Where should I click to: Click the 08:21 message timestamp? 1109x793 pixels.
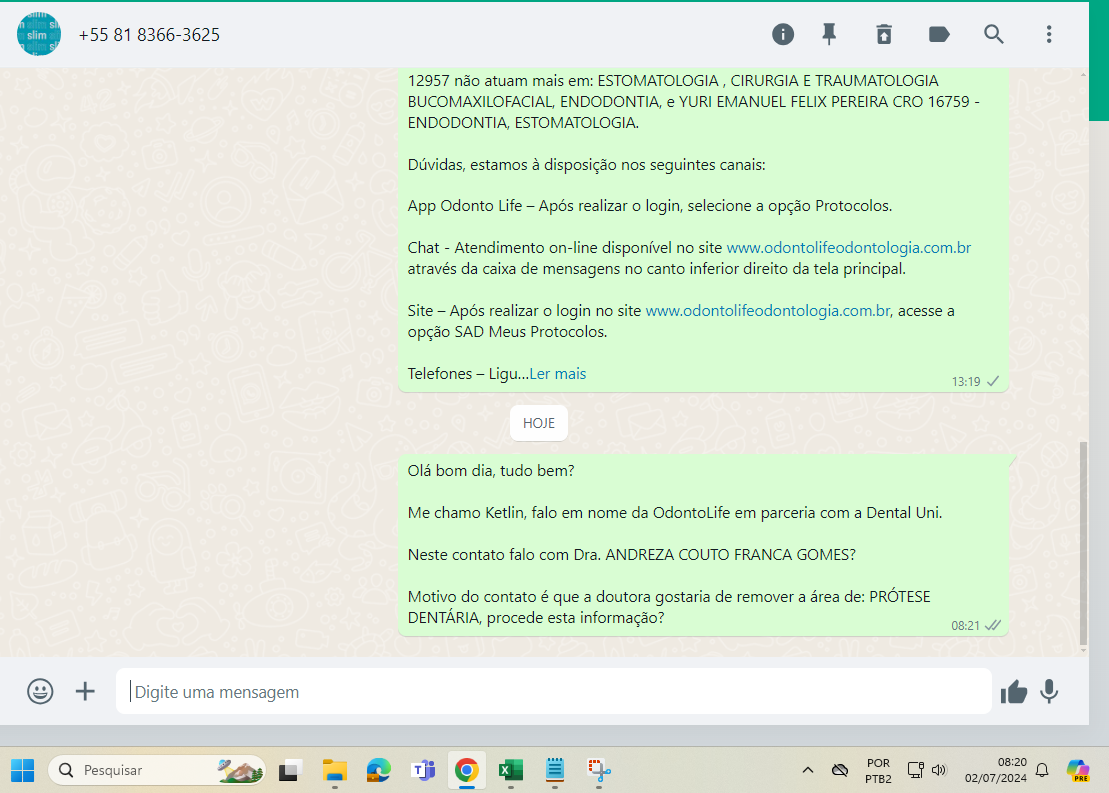[965, 625]
